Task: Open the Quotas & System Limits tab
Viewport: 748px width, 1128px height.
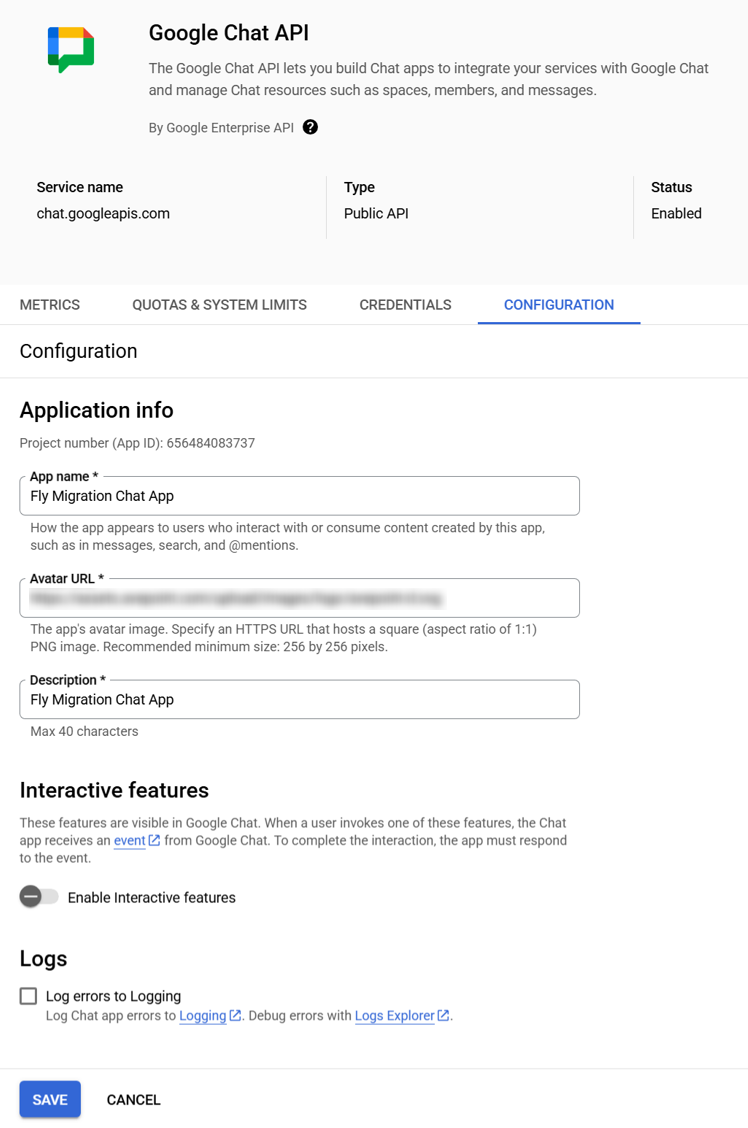Action: tap(219, 305)
